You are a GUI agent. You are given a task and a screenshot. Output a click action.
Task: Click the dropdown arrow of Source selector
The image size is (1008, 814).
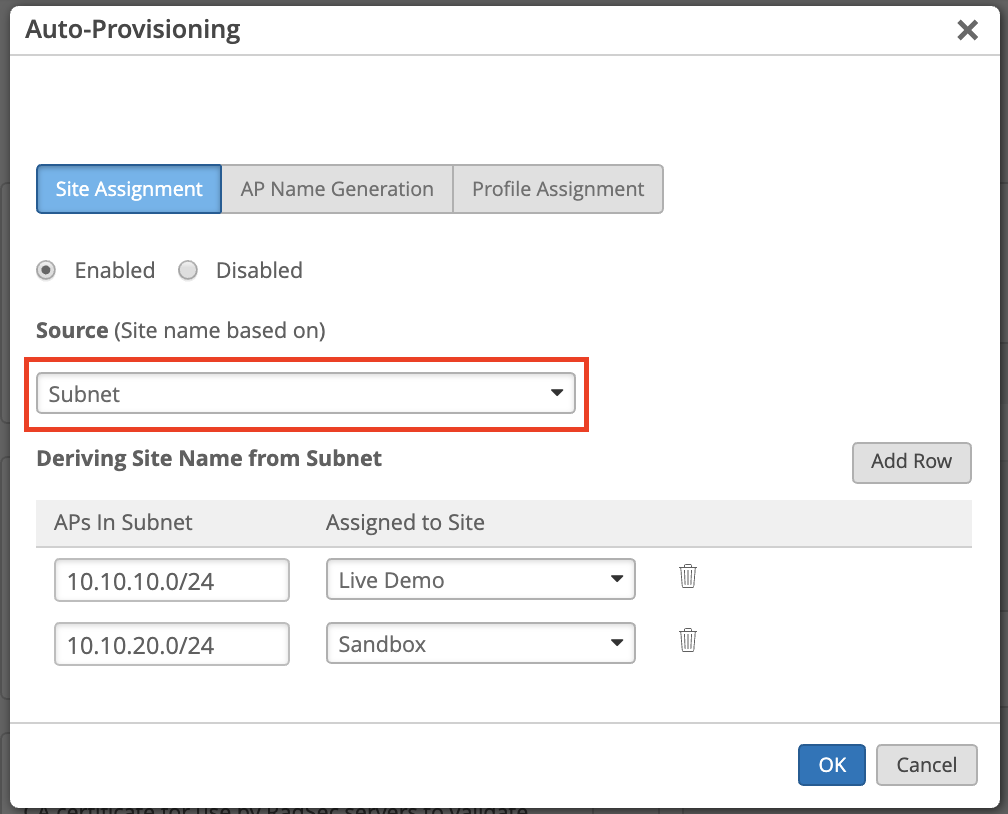(x=557, y=394)
